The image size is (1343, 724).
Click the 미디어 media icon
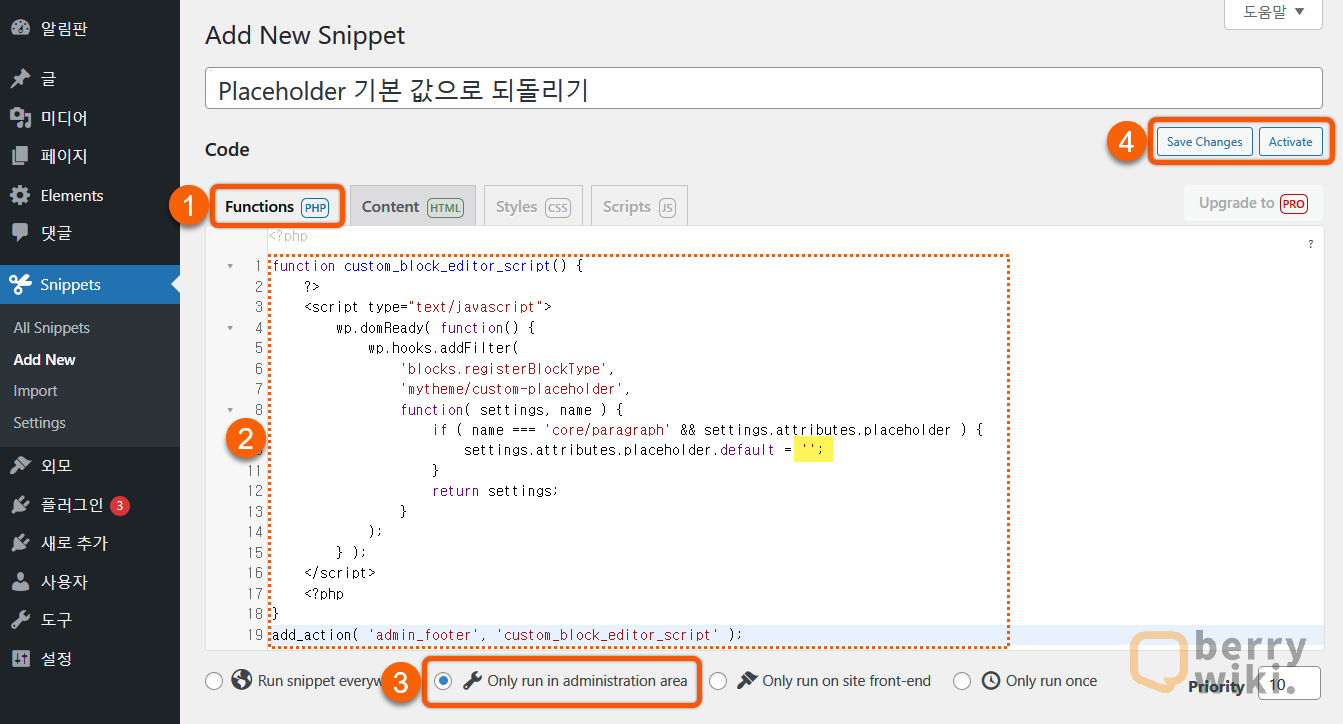[x=20, y=118]
